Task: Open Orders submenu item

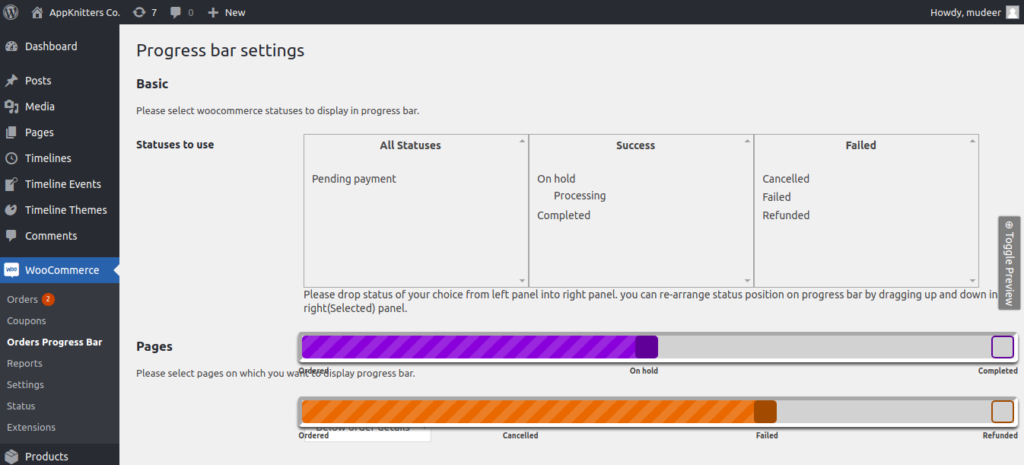Action: (22, 300)
